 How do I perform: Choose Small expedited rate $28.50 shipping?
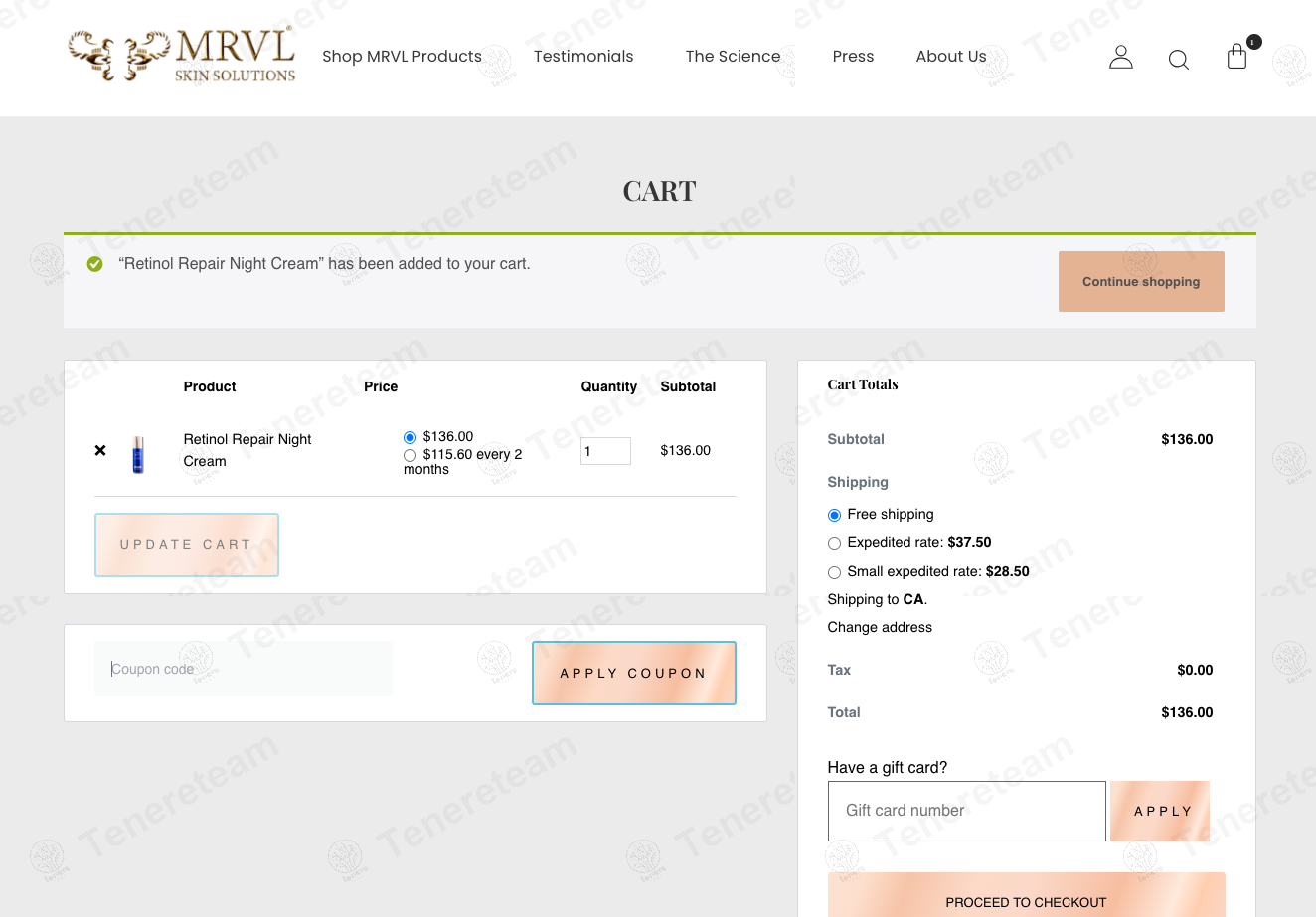(x=834, y=572)
